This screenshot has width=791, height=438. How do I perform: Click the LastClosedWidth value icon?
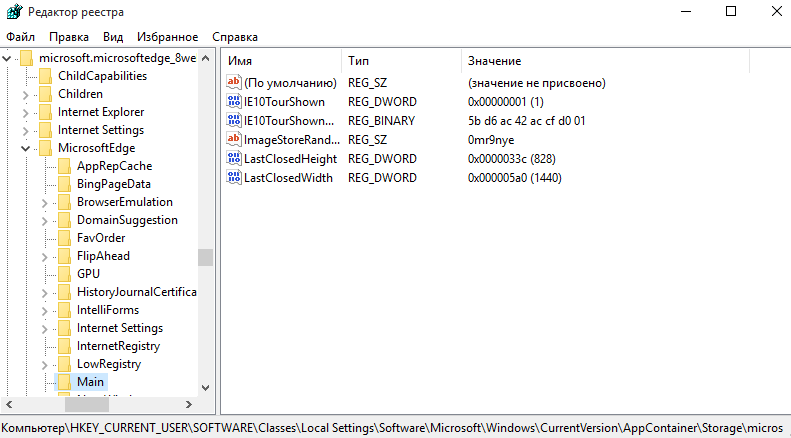click(235, 178)
